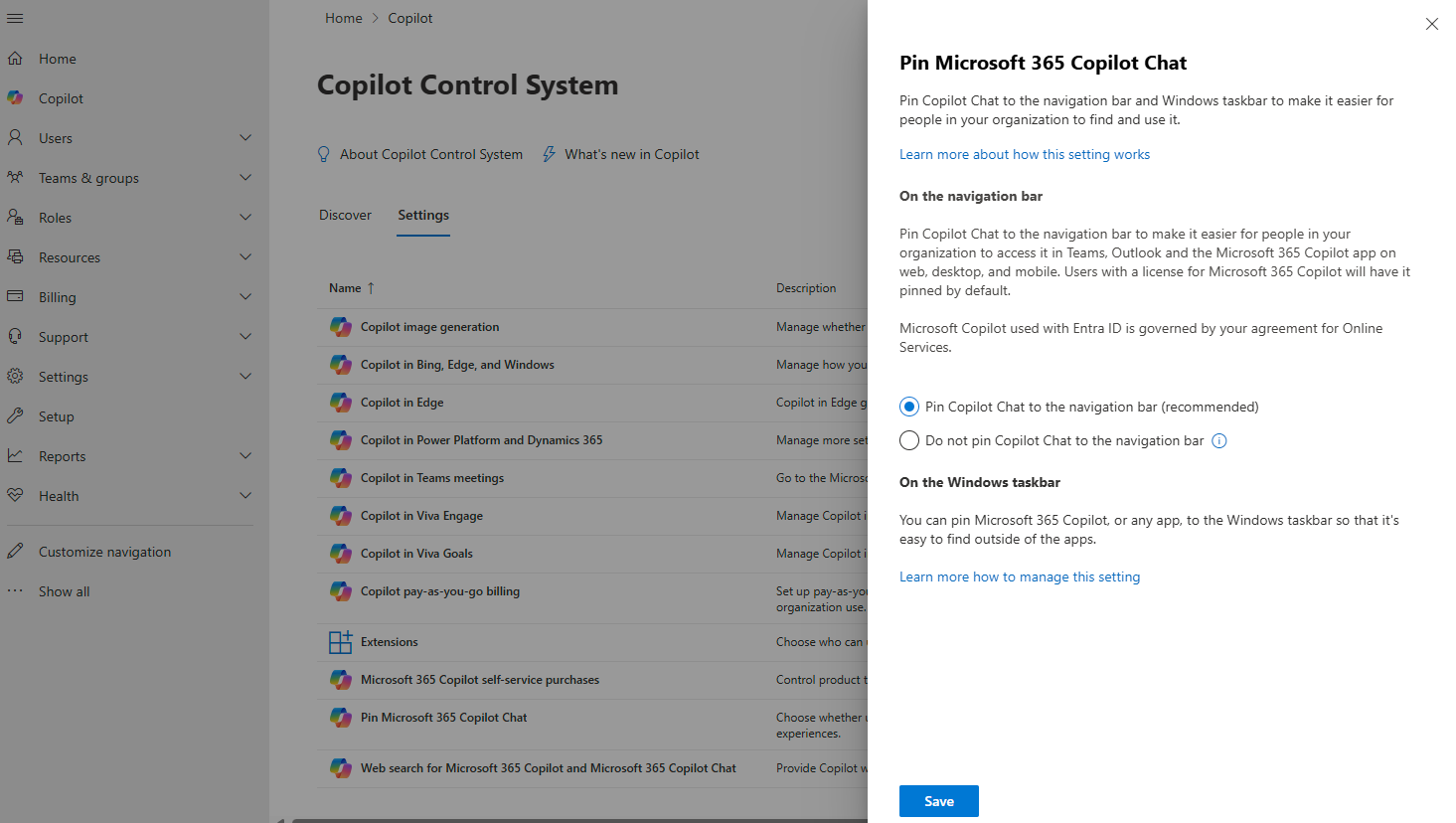Open Web search for Microsoft 365 Copilot row
Viewport: 1456px width, 823px height.
549,768
